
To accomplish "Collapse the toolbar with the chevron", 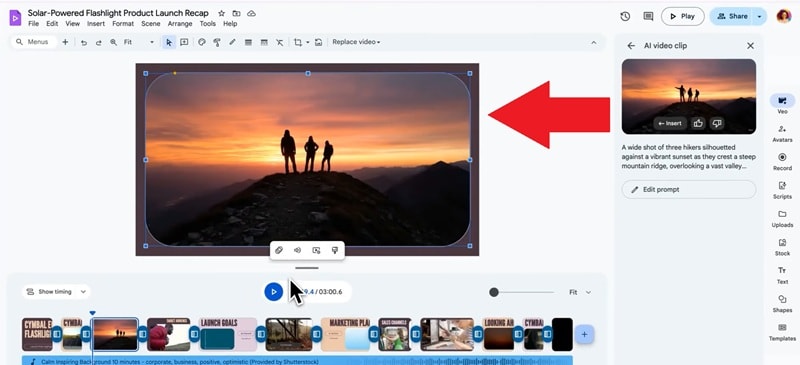I will (593, 42).
